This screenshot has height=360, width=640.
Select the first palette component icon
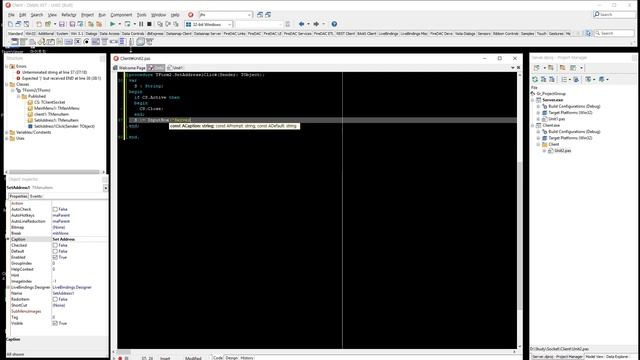pyautogui.click(x=15, y=42)
